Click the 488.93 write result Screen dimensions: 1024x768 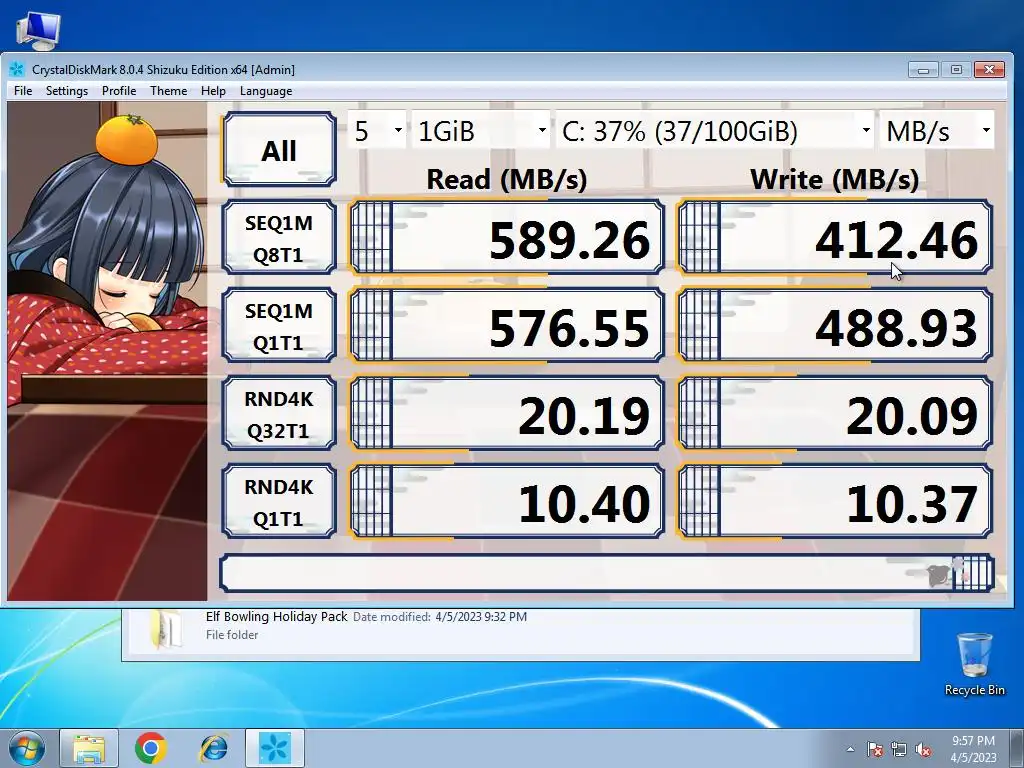point(835,326)
